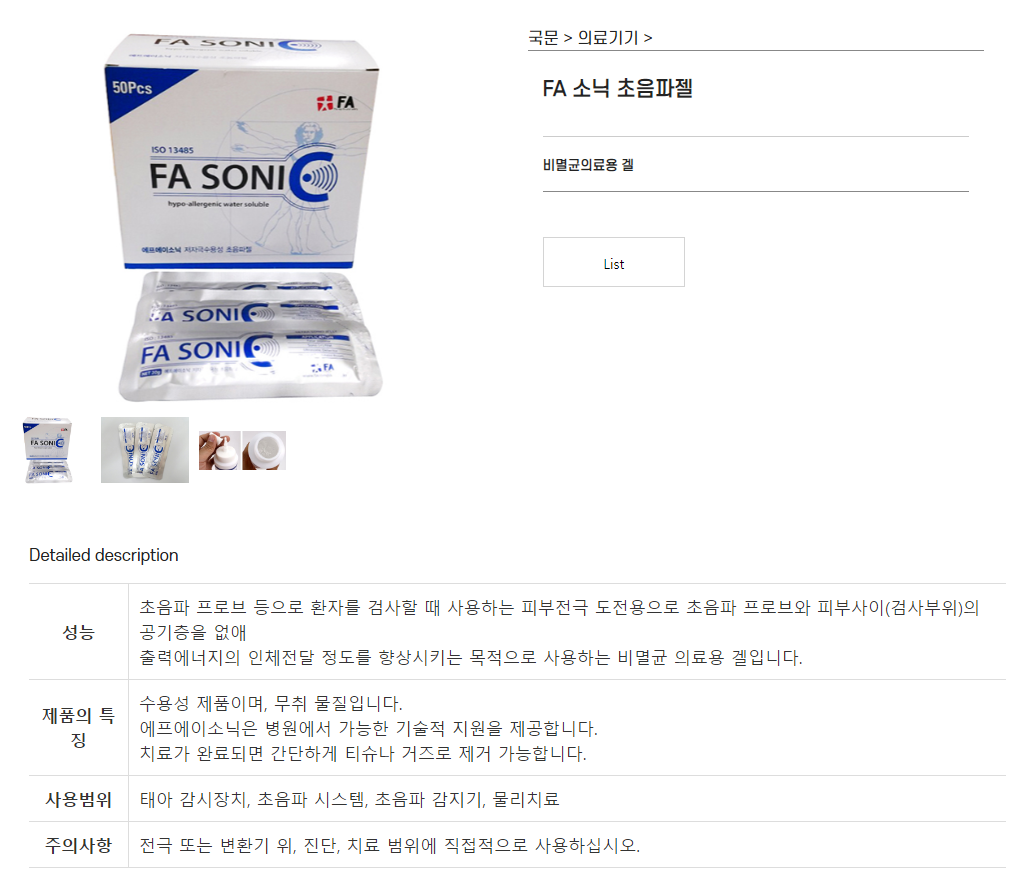Select the 주의사항 row header

coord(78,845)
